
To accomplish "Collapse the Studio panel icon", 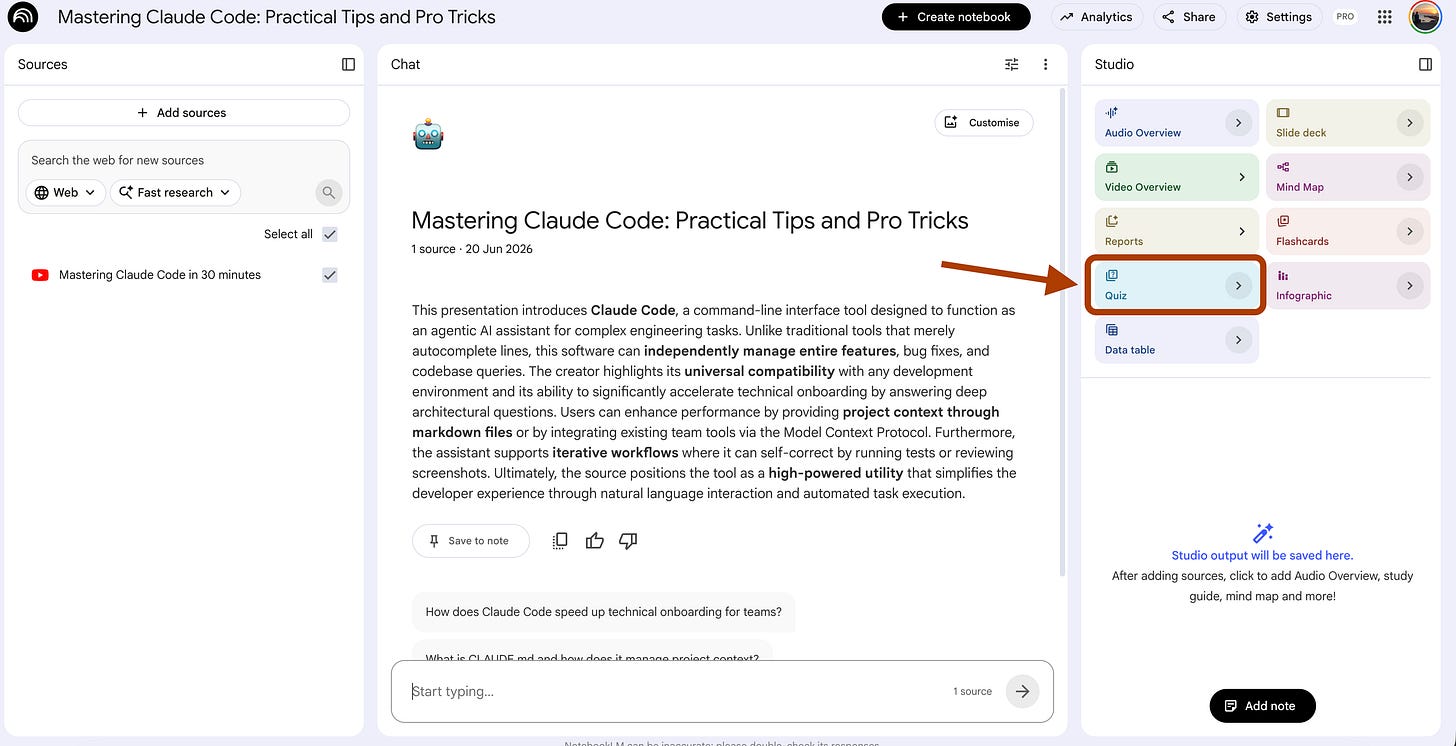I will click(x=1425, y=64).
